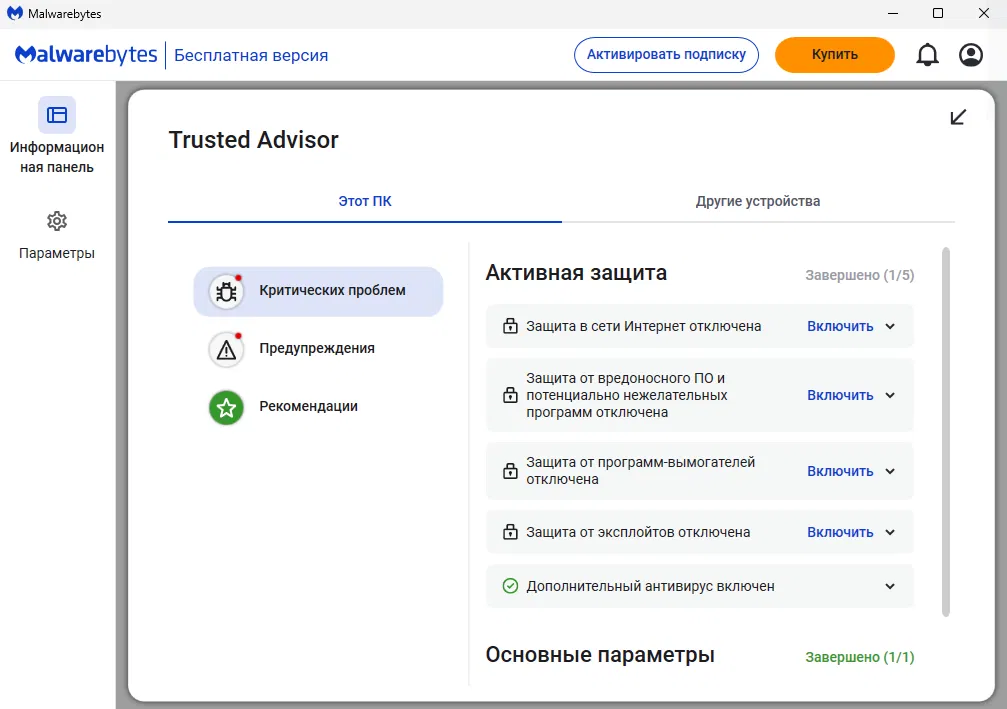
Task: Click Информационная панель label in sidebar
Action: pos(57,157)
